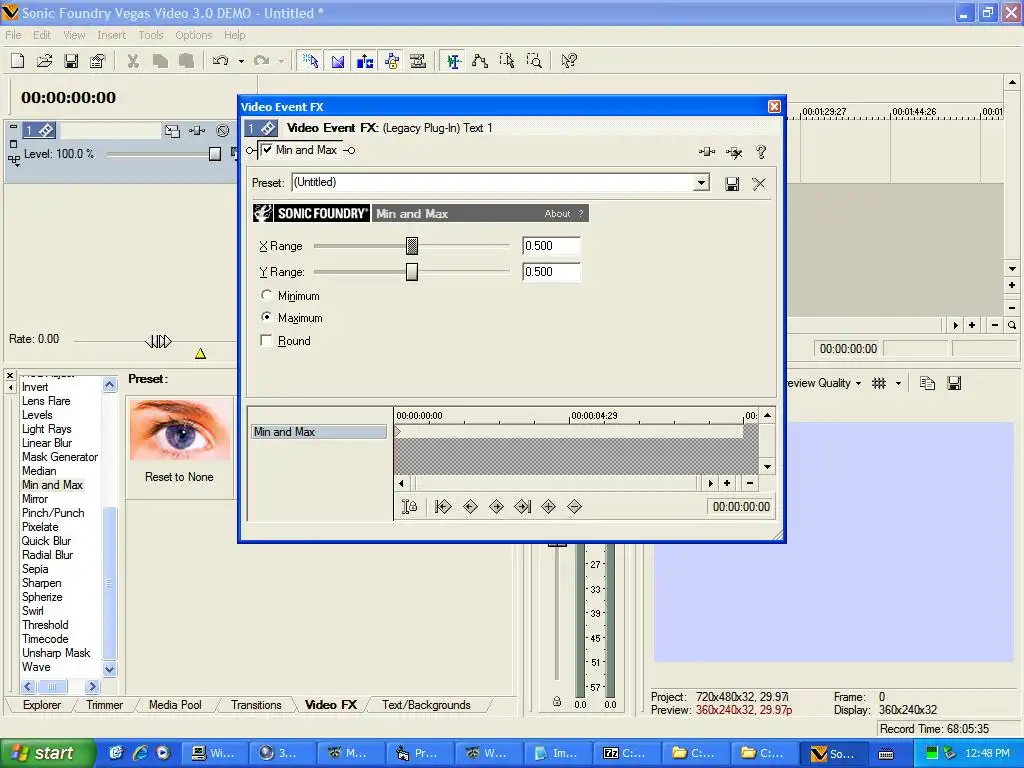Open Internet Explorer quick launch icon
The image size is (1024, 768).
(140, 753)
